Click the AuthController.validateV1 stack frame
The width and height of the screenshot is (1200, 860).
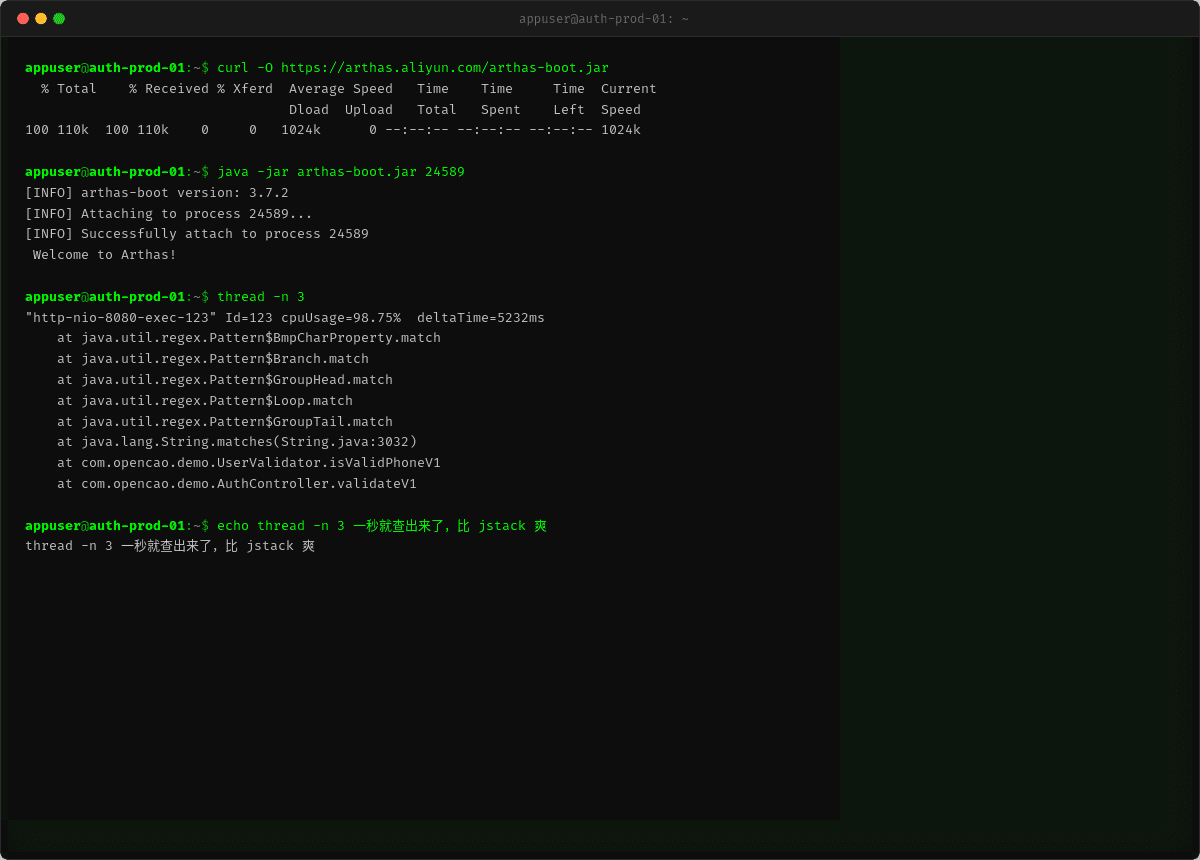point(237,484)
